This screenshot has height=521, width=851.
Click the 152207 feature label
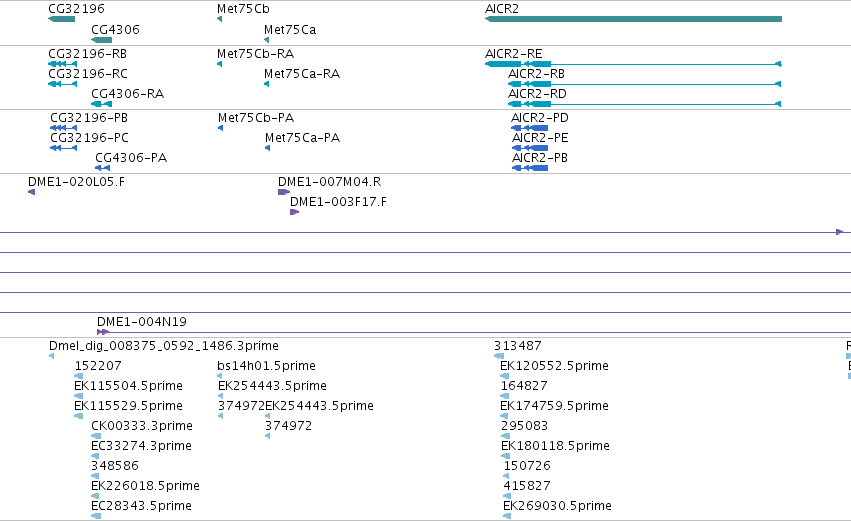pos(98,366)
